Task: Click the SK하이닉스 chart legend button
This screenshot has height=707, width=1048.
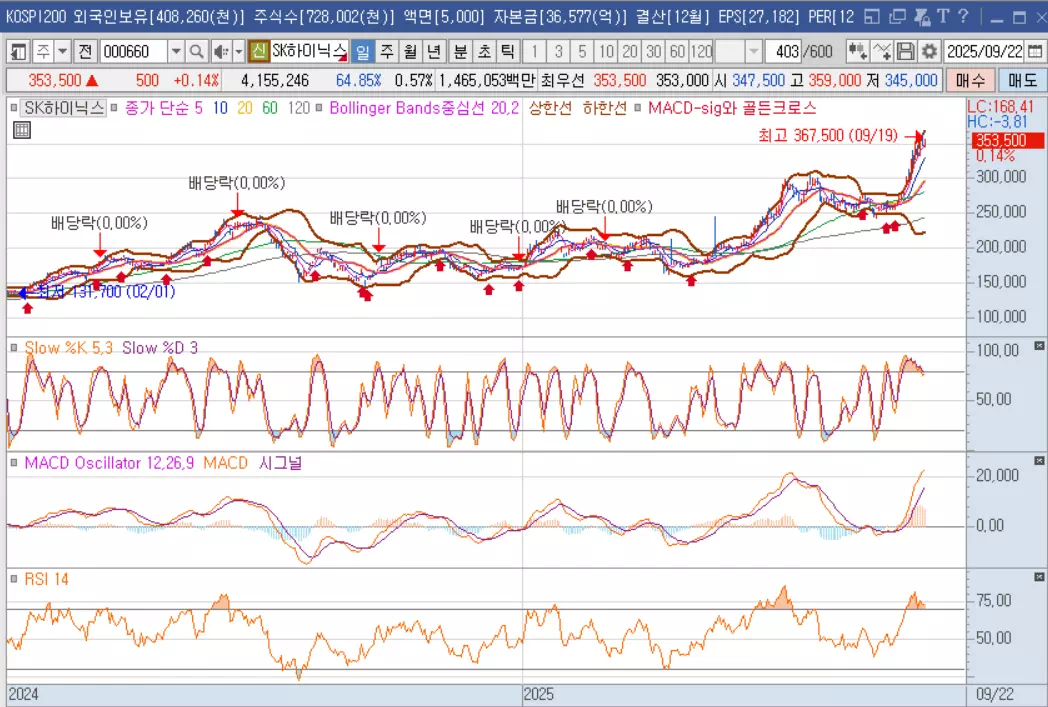Action: 64,108
